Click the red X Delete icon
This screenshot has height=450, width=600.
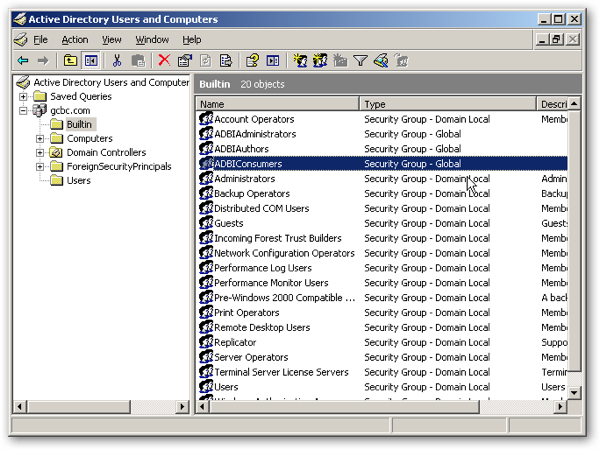pyautogui.click(x=165, y=60)
